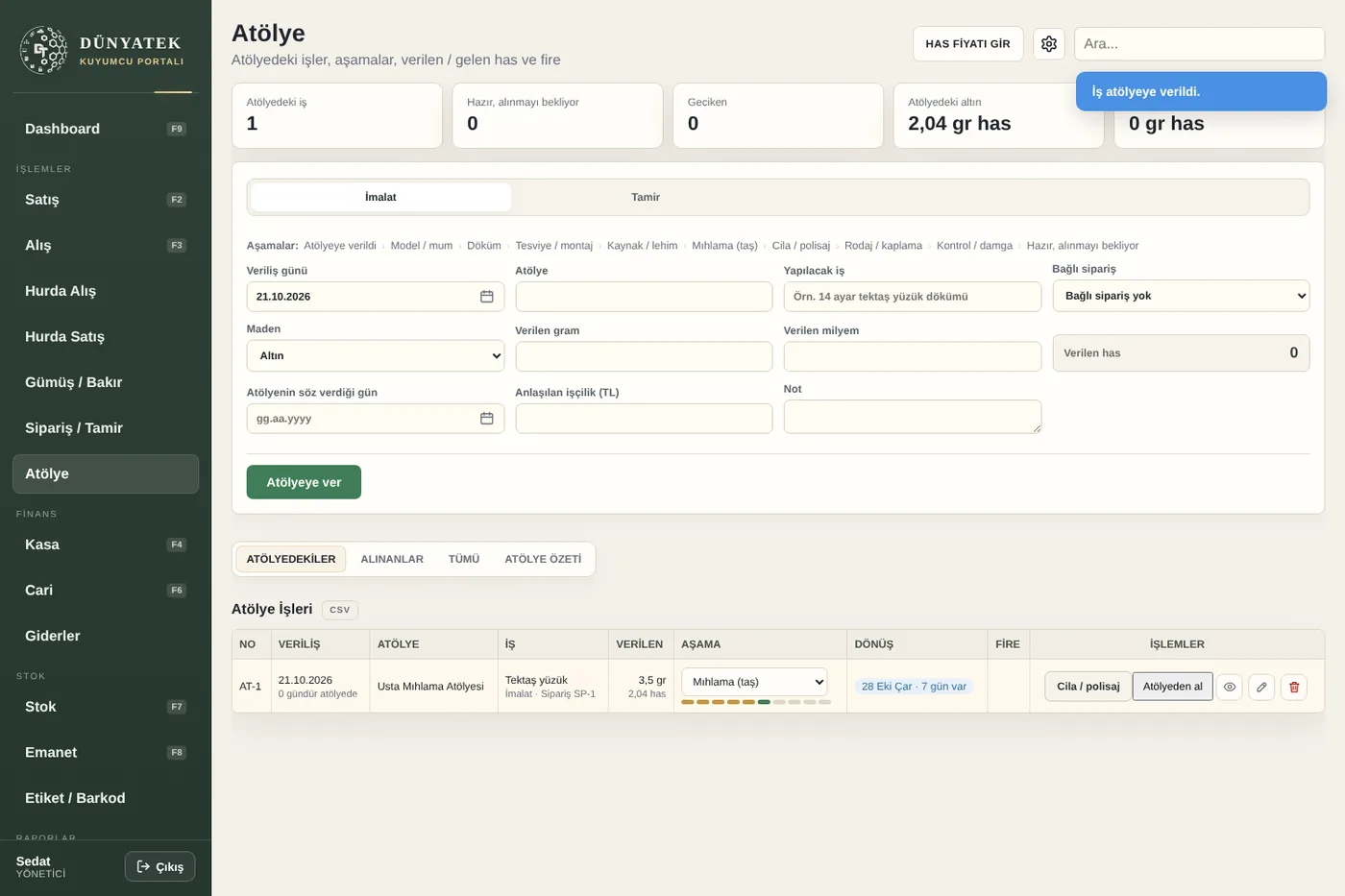Open the Bağlı sipariş dropdown

point(1181,296)
